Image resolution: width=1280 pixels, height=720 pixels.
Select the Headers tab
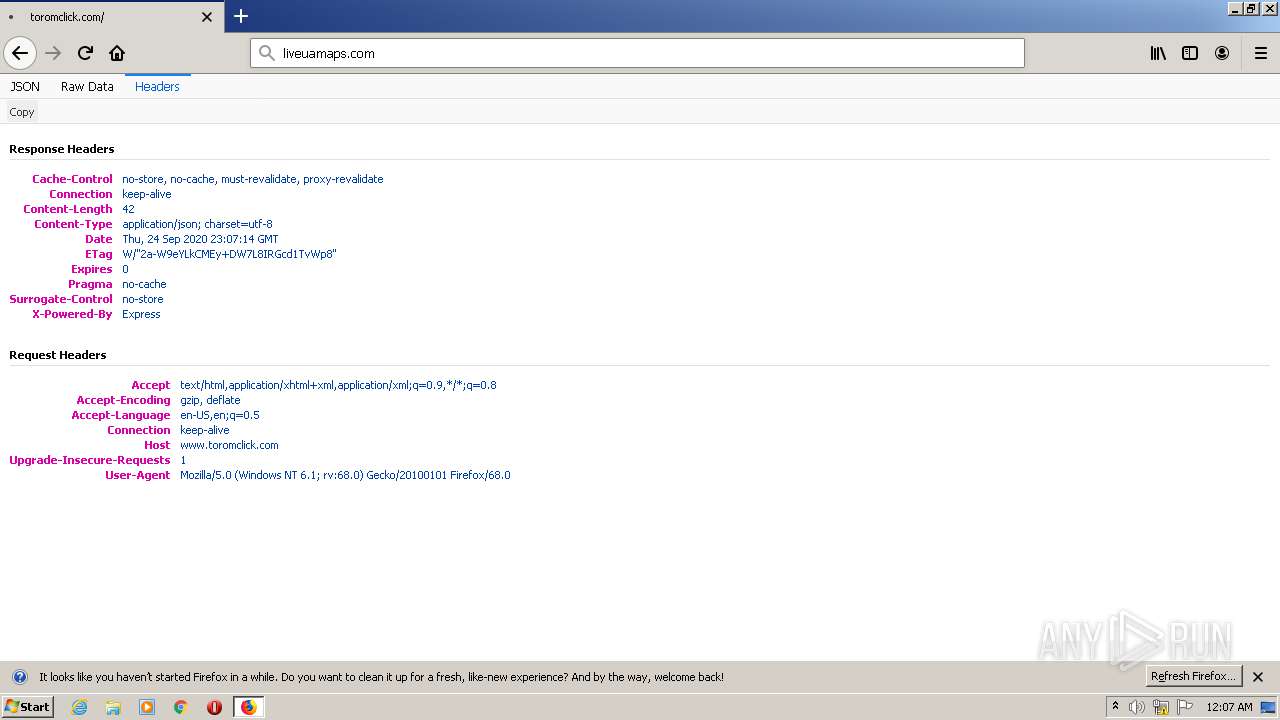[x=157, y=87]
